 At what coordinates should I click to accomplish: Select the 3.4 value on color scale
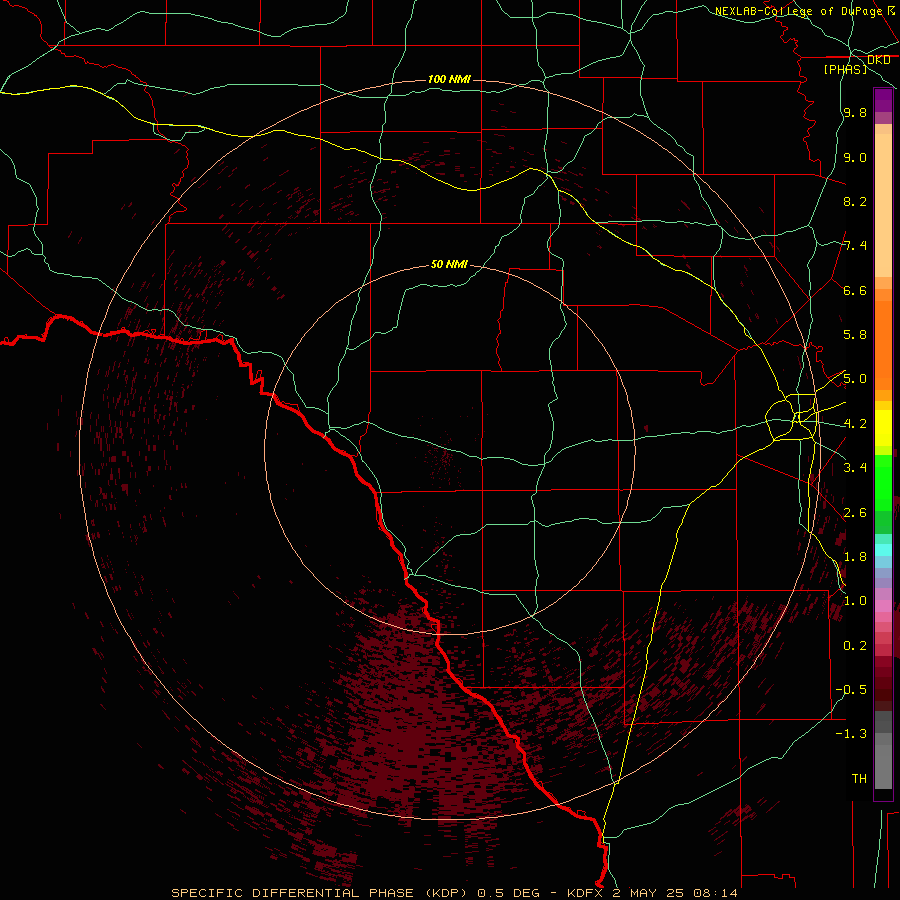(x=855, y=468)
